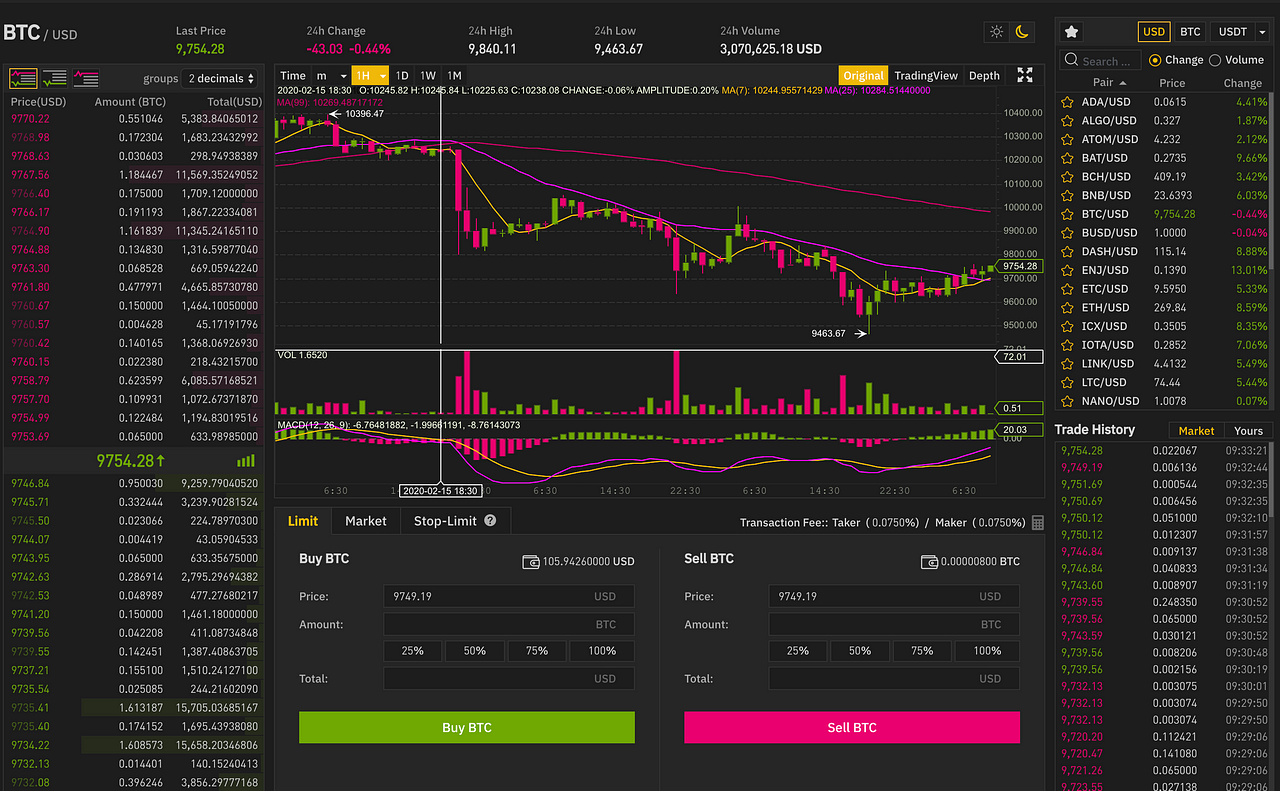This screenshot has width=1280, height=791.
Task: Select buy order price 9746.84
Action: 30,483
